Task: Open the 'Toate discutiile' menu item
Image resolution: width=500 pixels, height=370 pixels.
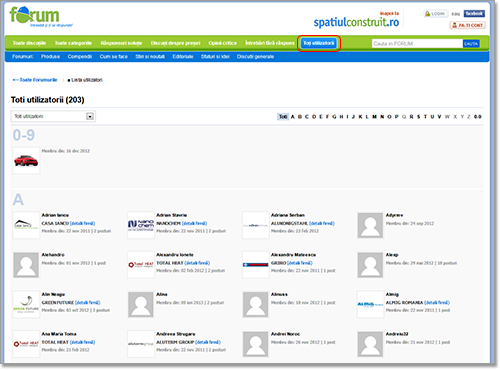Action: 29,43
